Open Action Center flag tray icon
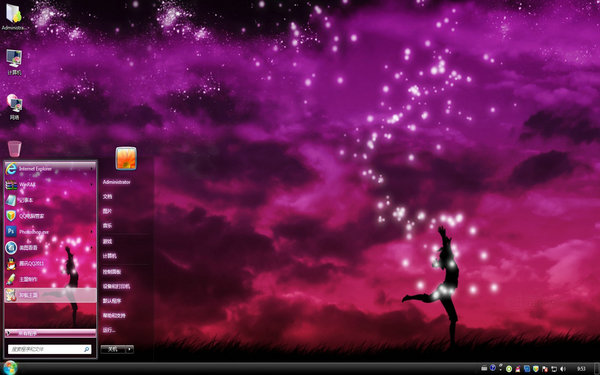Viewport: 600px width, 375px height. [x=545, y=369]
